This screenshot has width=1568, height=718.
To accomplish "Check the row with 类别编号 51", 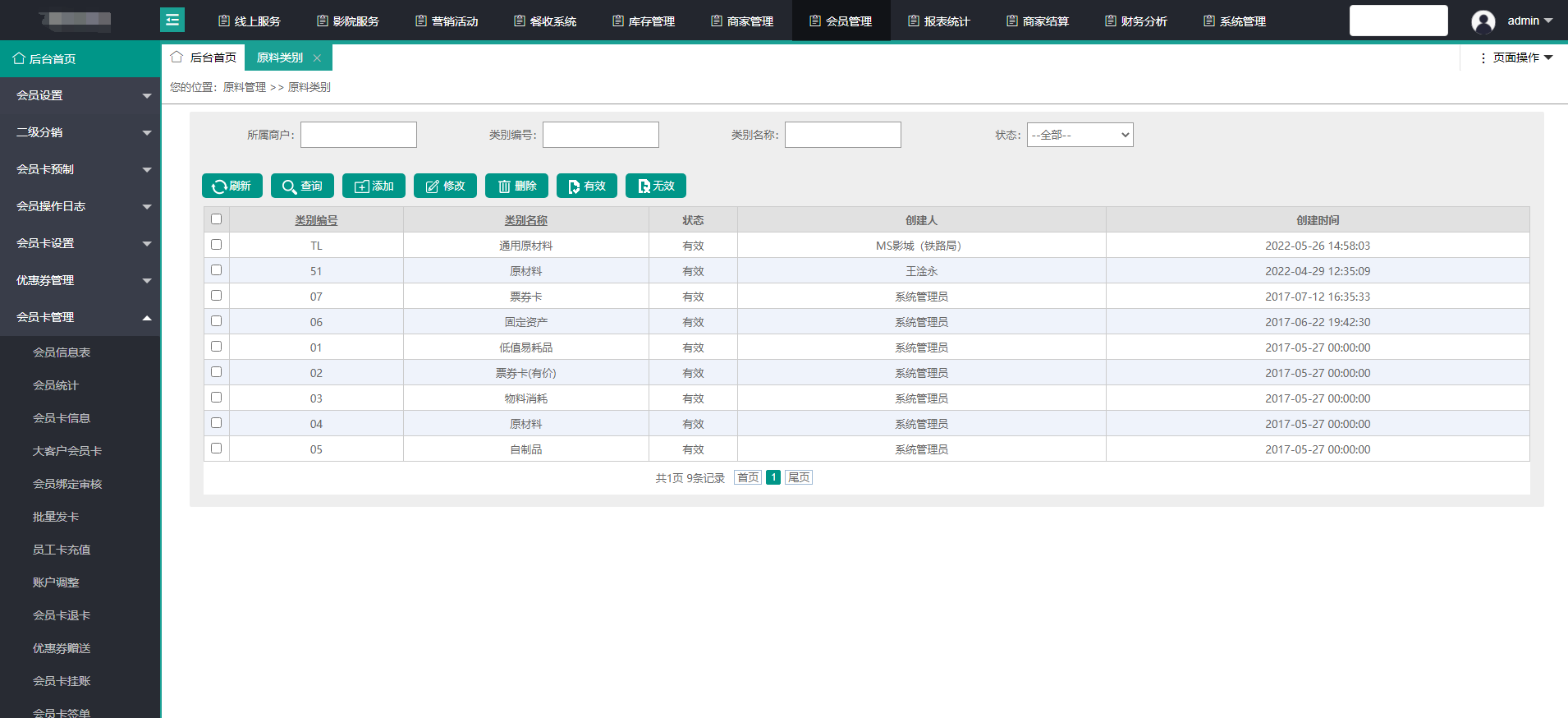I will tap(216, 269).
